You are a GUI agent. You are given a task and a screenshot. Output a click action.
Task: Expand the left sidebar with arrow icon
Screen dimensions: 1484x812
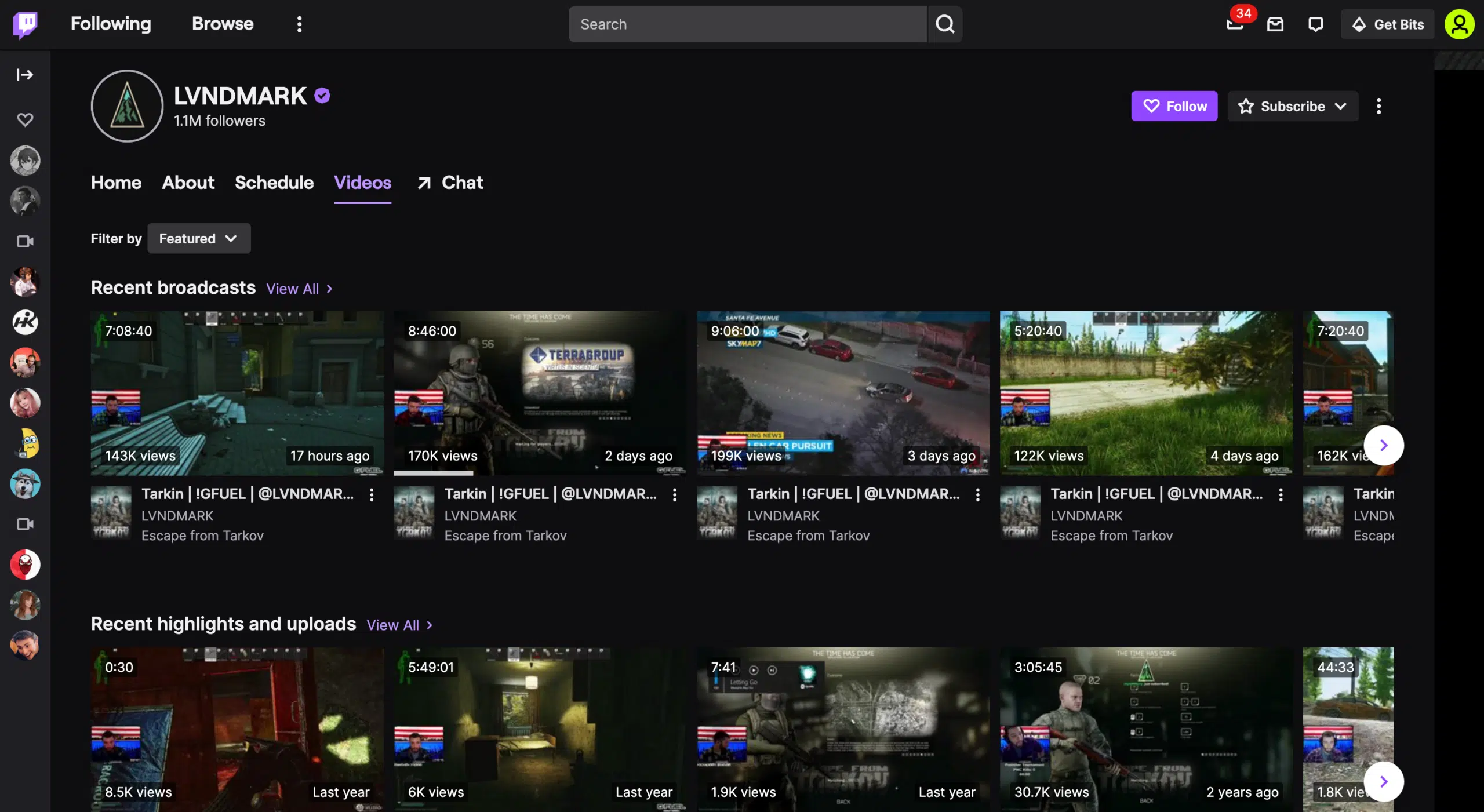click(25, 75)
